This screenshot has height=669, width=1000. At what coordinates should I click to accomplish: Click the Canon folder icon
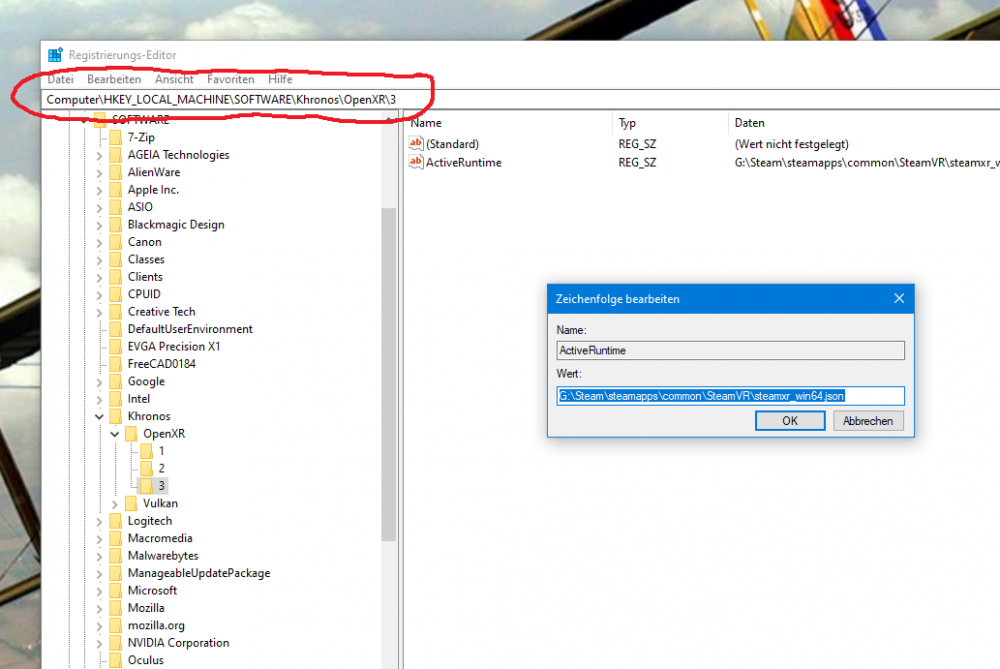click(115, 242)
